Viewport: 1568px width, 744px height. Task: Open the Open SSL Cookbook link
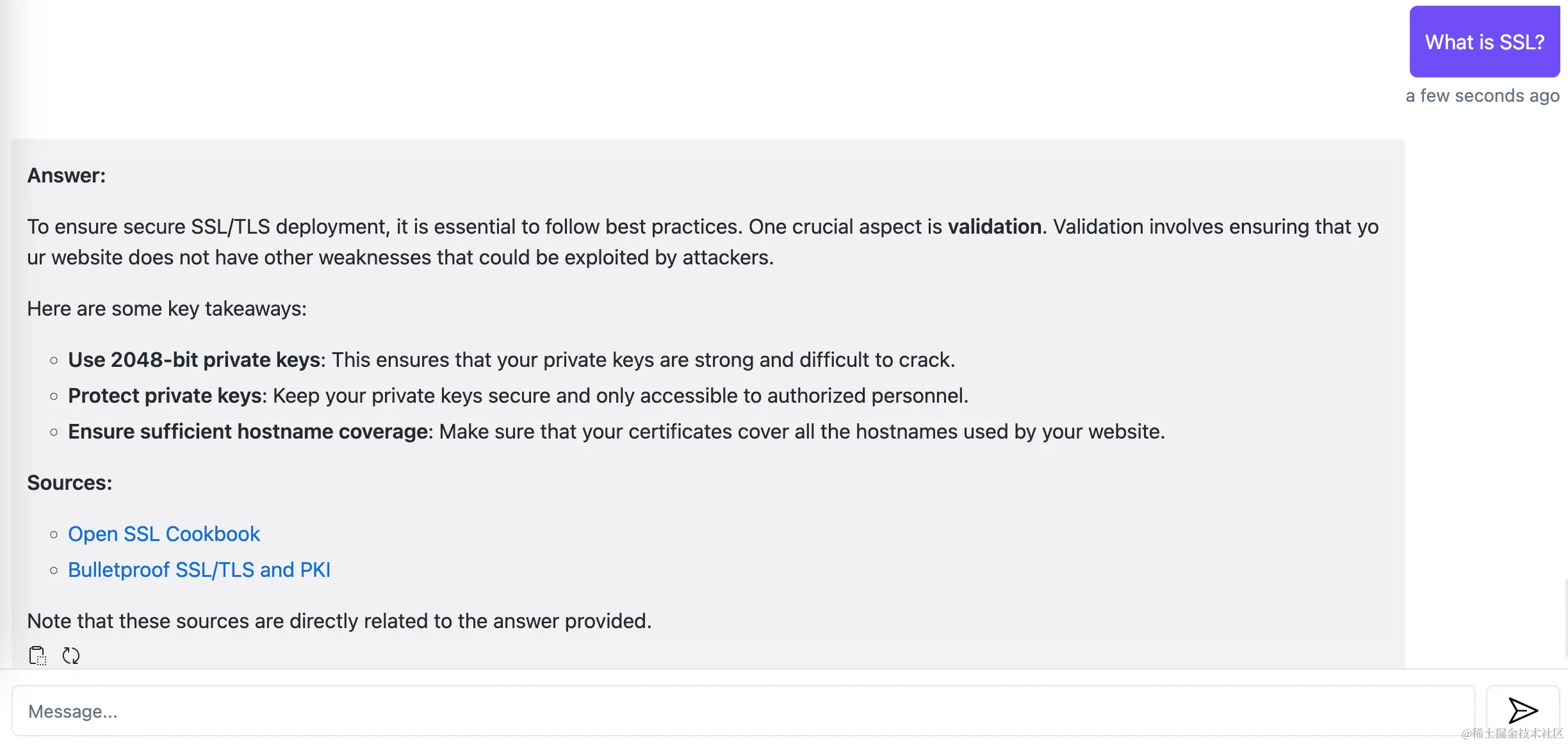click(164, 534)
